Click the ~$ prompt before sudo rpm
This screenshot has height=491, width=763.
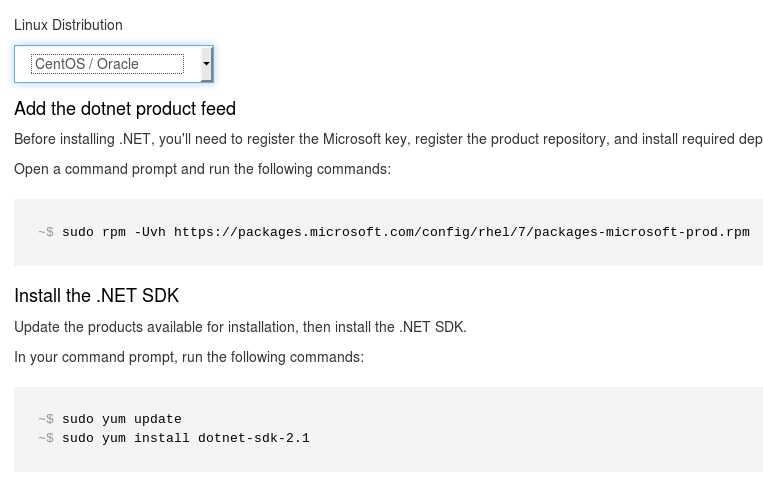pos(45,232)
